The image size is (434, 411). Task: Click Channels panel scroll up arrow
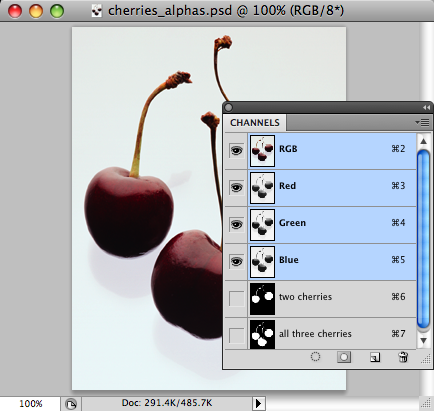coord(423,141)
